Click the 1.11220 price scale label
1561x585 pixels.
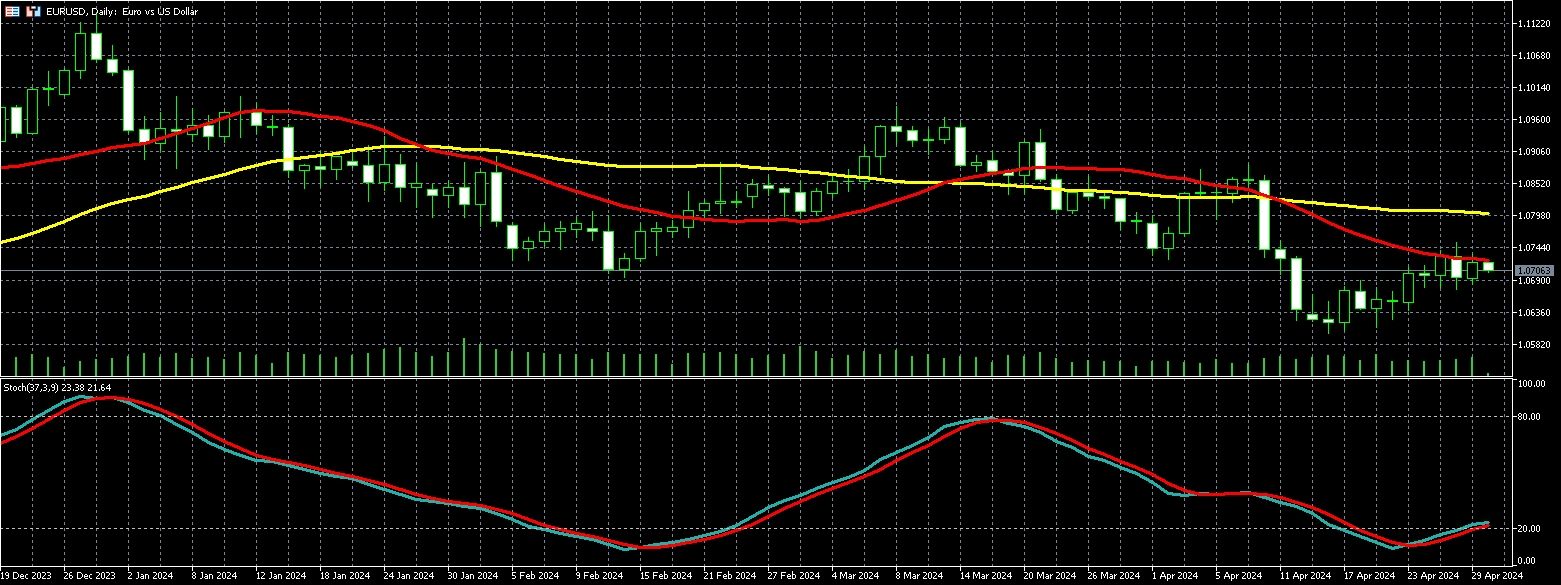point(1532,23)
